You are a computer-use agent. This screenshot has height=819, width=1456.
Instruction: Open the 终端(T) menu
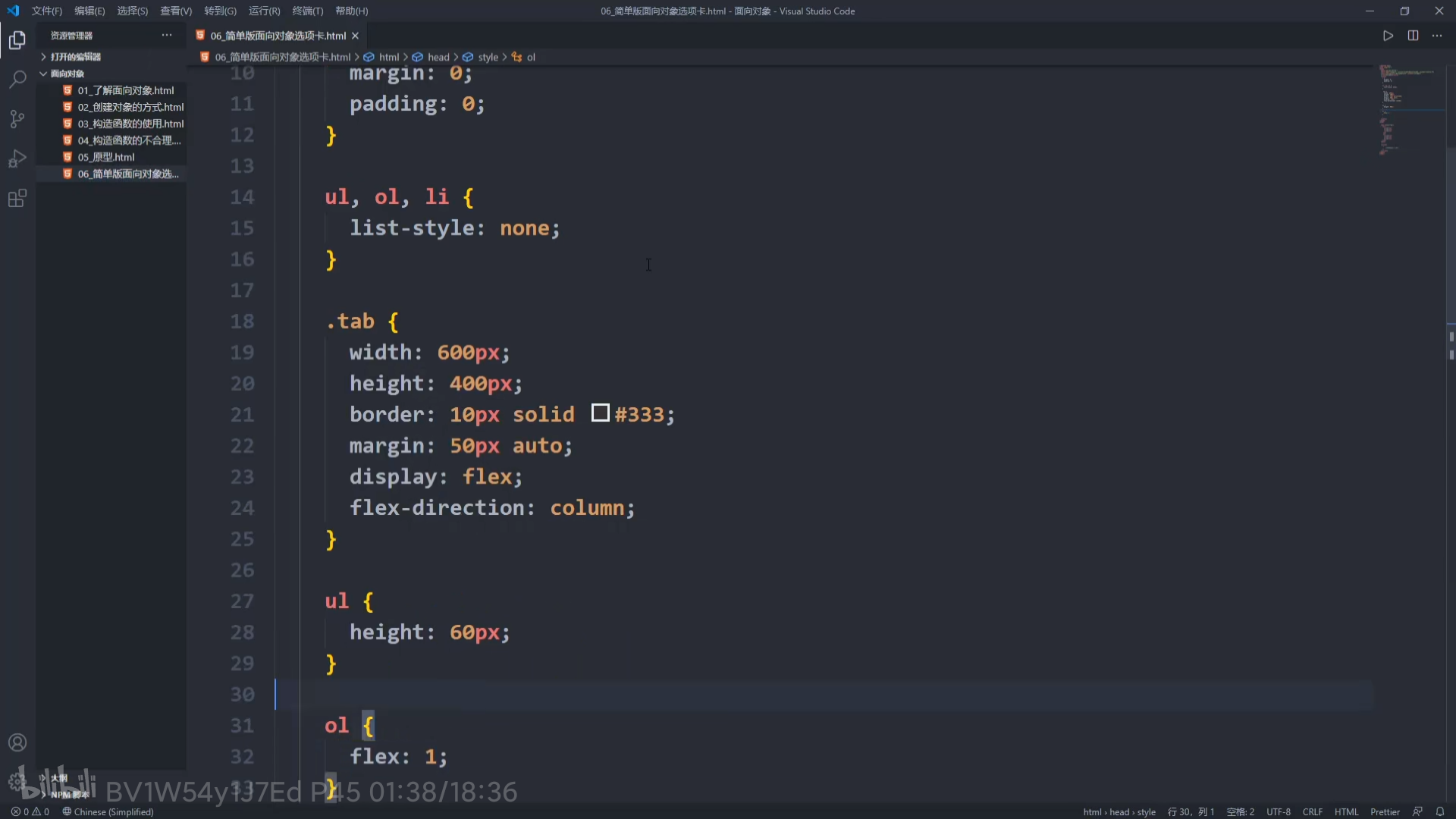pyautogui.click(x=307, y=11)
